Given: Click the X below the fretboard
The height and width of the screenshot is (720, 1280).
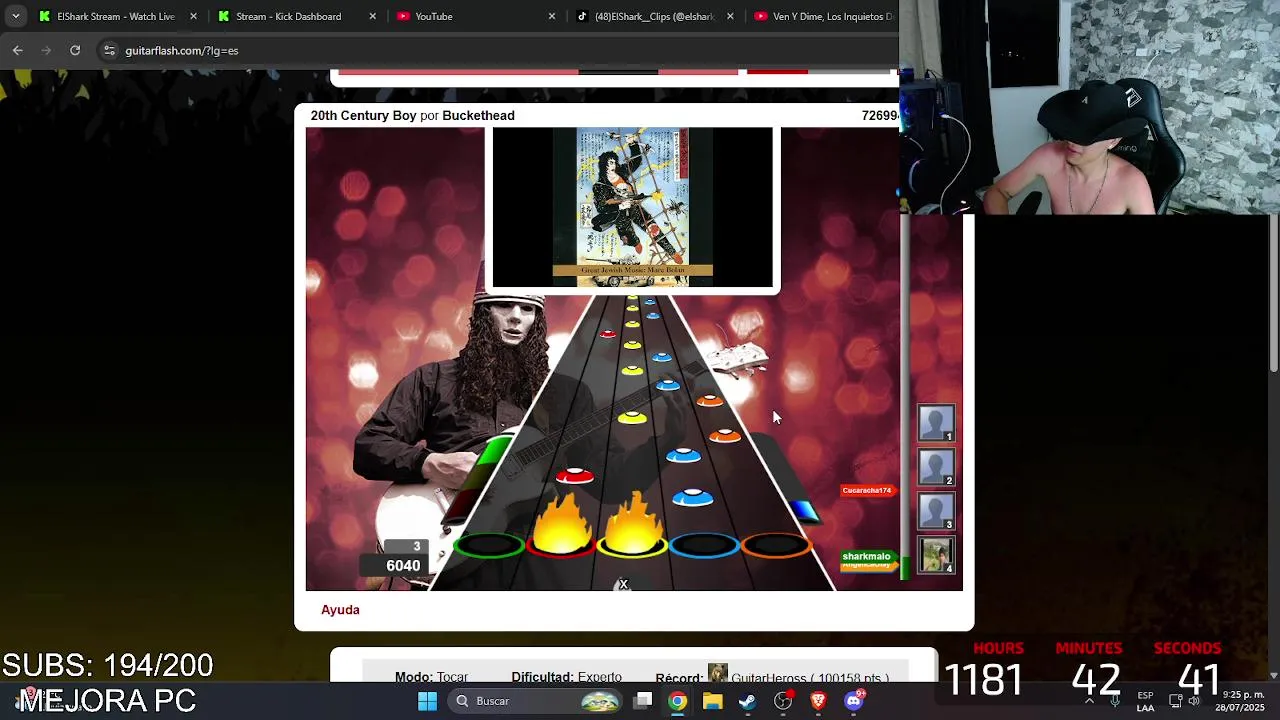Looking at the screenshot, I should 623,584.
